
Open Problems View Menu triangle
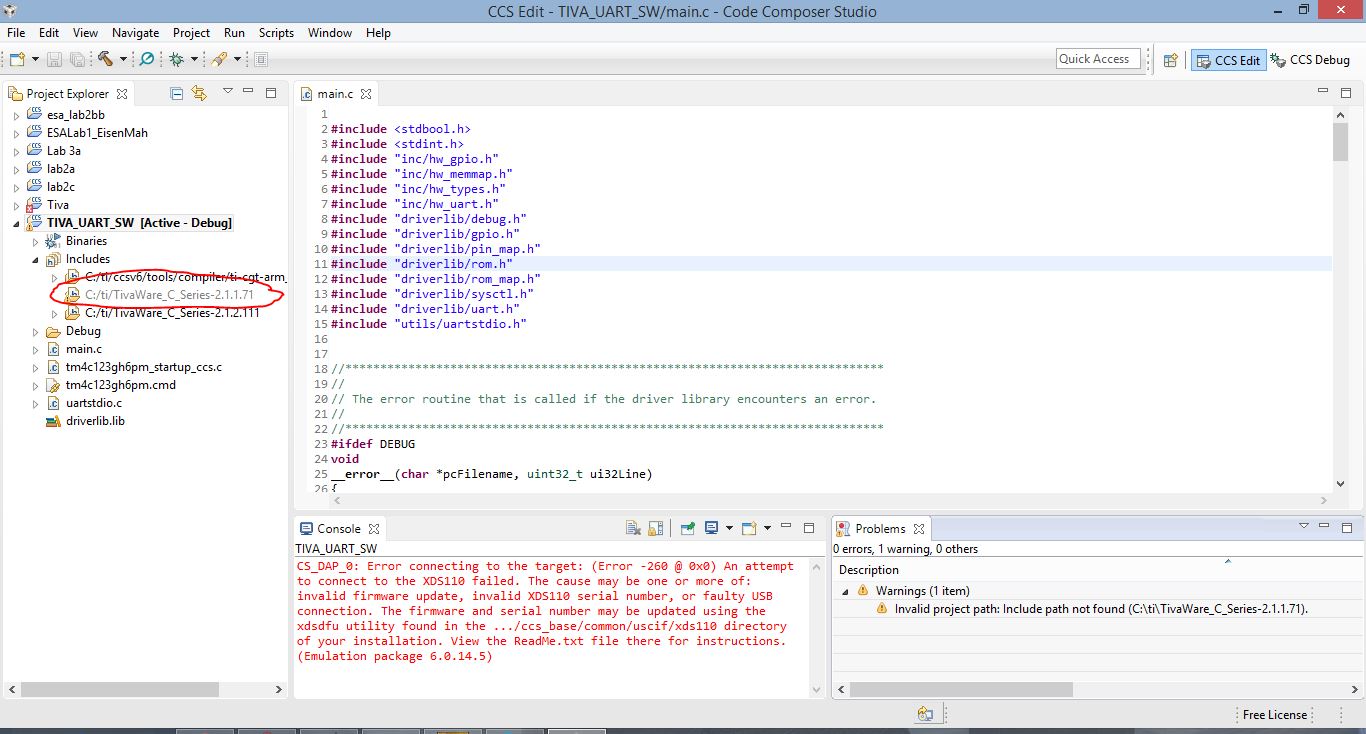click(x=1304, y=526)
